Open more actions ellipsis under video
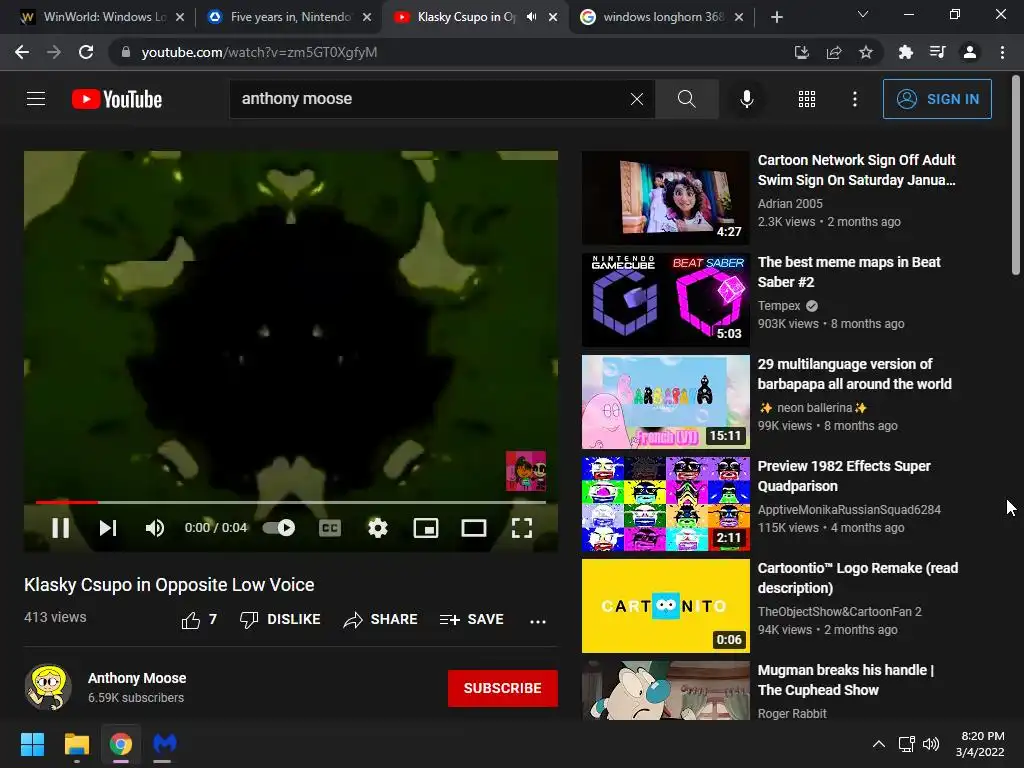This screenshot has width=1024, height=768. click(x=537, y=621)
